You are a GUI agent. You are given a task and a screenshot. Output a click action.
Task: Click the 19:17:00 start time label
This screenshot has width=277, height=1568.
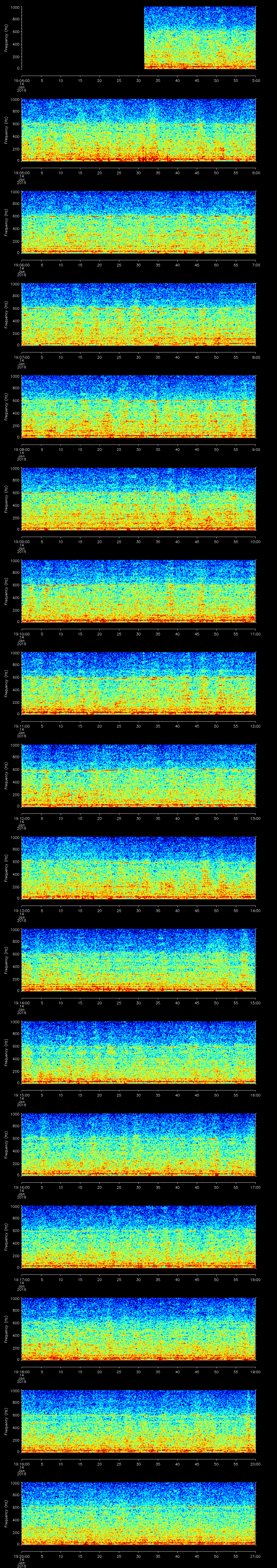coord(21,1279)
